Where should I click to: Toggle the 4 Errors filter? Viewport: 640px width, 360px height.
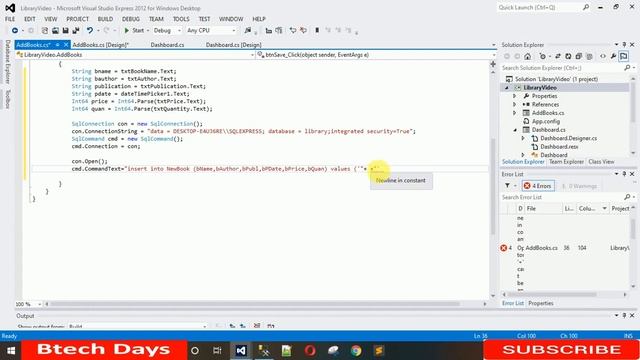[x=538, y=186]
